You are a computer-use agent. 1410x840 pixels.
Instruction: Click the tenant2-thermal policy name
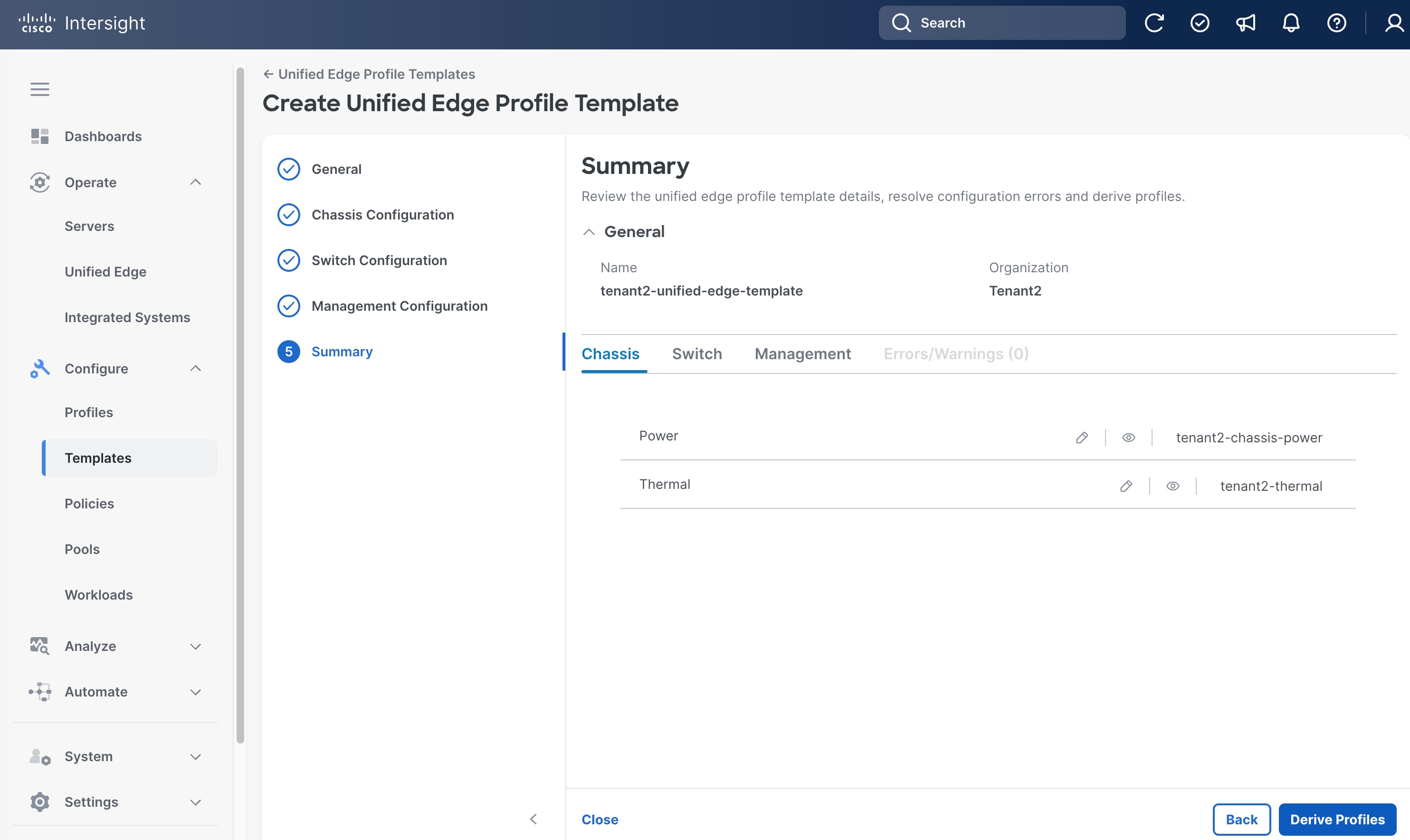tap(1271, 486)
